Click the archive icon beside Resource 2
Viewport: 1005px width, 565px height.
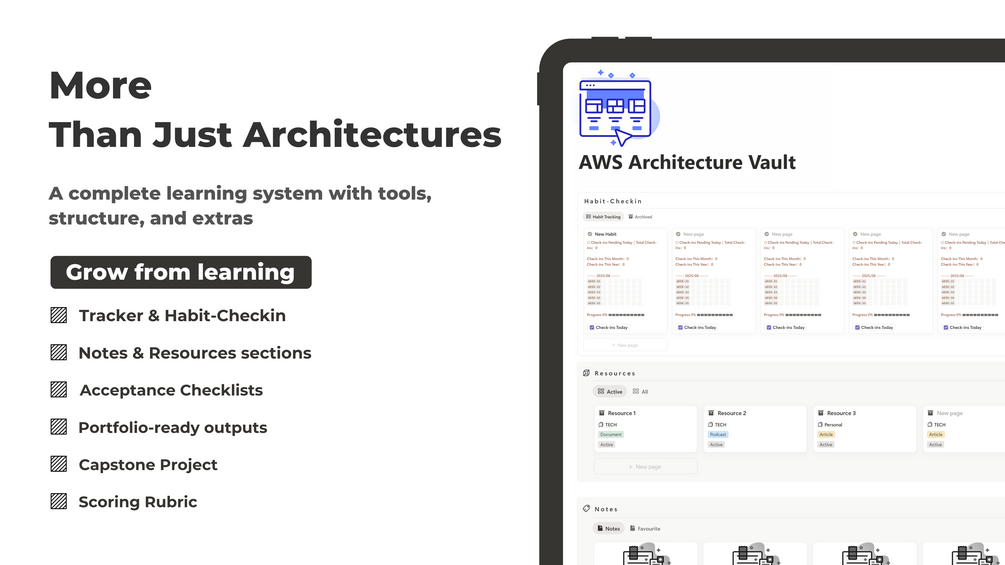(711, 413)
